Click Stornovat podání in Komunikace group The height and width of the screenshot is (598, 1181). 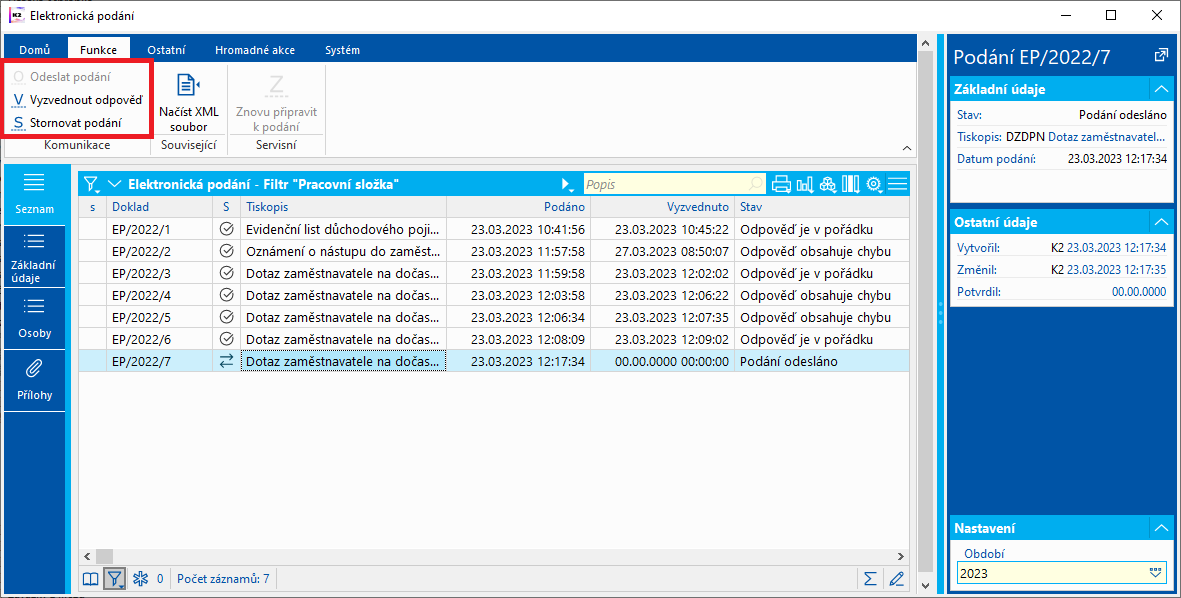(67, 123)
